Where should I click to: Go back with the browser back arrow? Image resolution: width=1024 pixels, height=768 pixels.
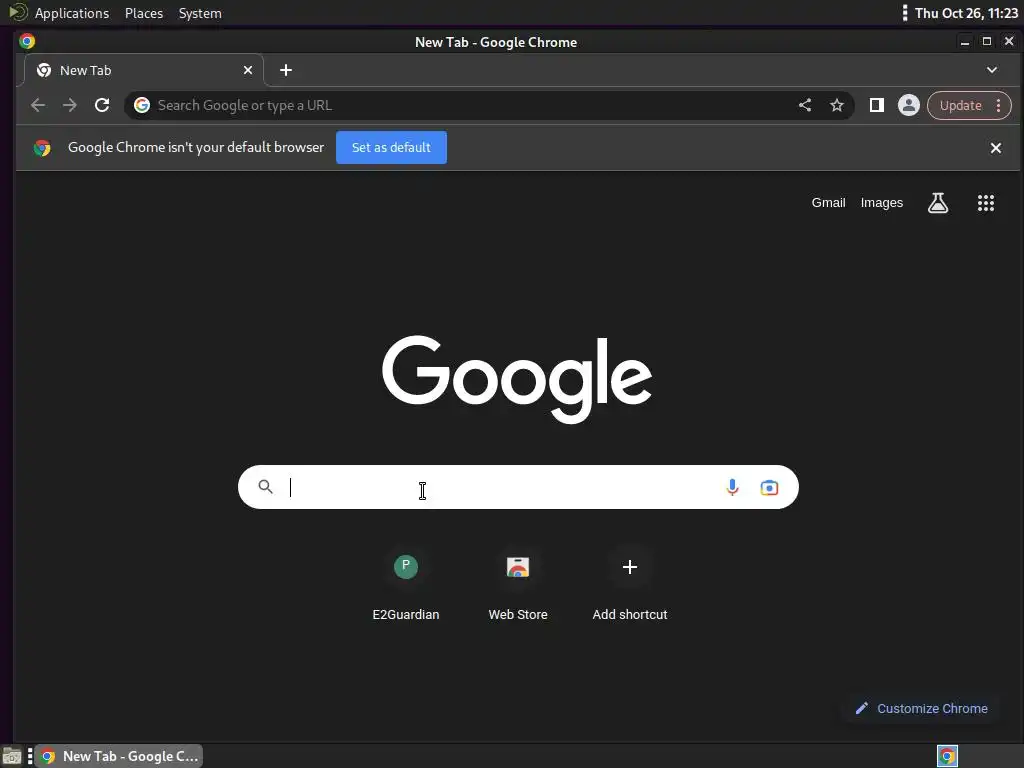[38, 105]
